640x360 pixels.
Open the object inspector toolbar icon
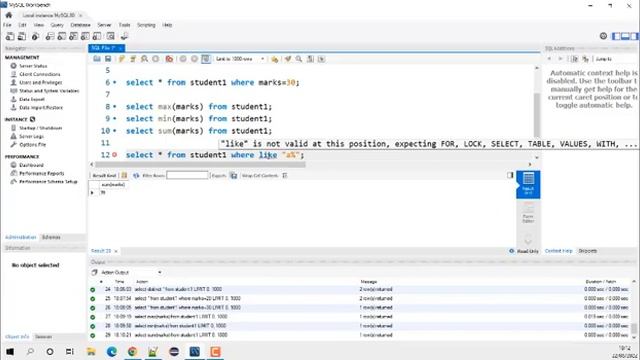pos(36,36)
